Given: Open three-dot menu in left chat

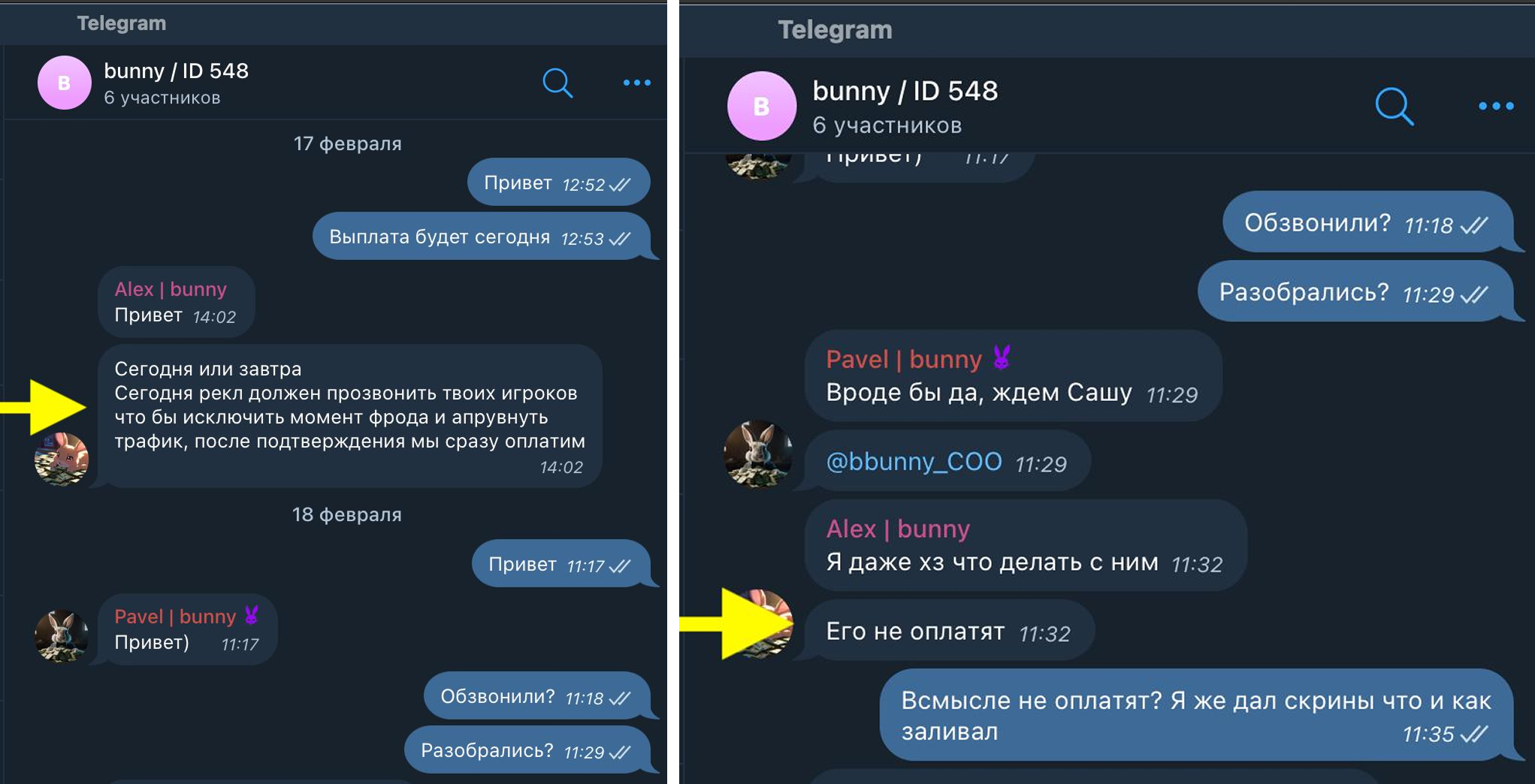Looking at the screenshot, I should tap(637, 83).
